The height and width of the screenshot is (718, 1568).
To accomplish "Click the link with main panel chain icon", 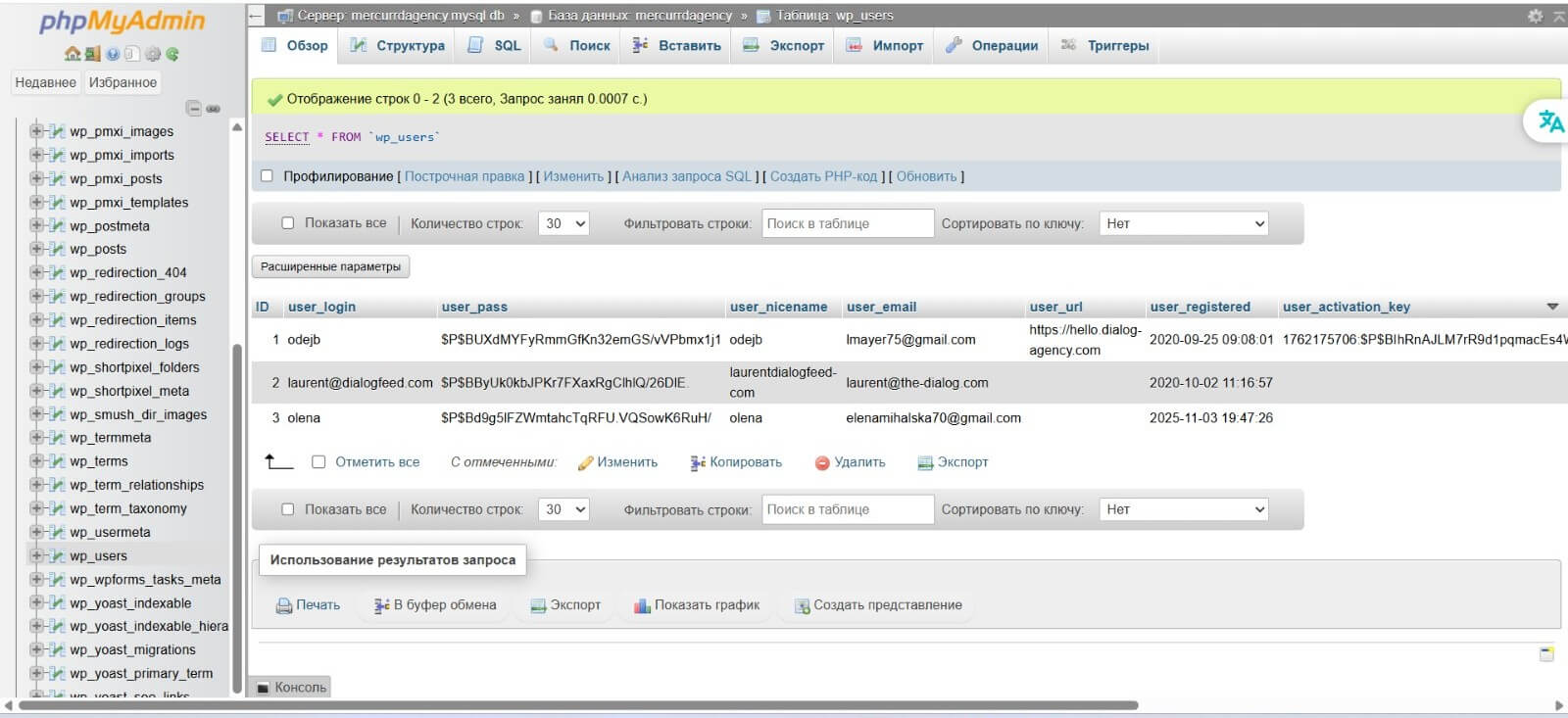I will click(x=213, y=109).
